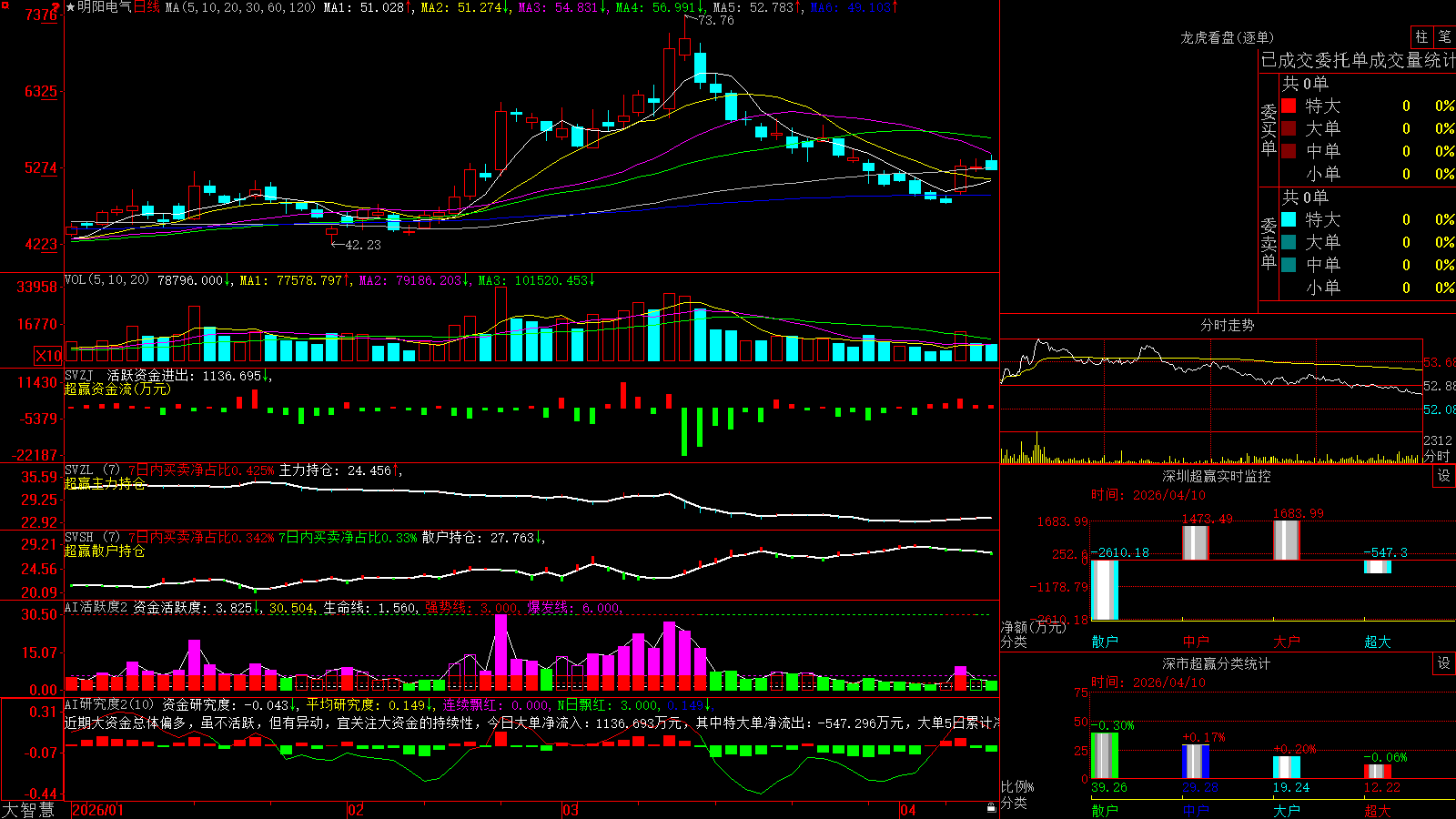
Task: Jump to the 02 month marker
Action: point(356,810)
